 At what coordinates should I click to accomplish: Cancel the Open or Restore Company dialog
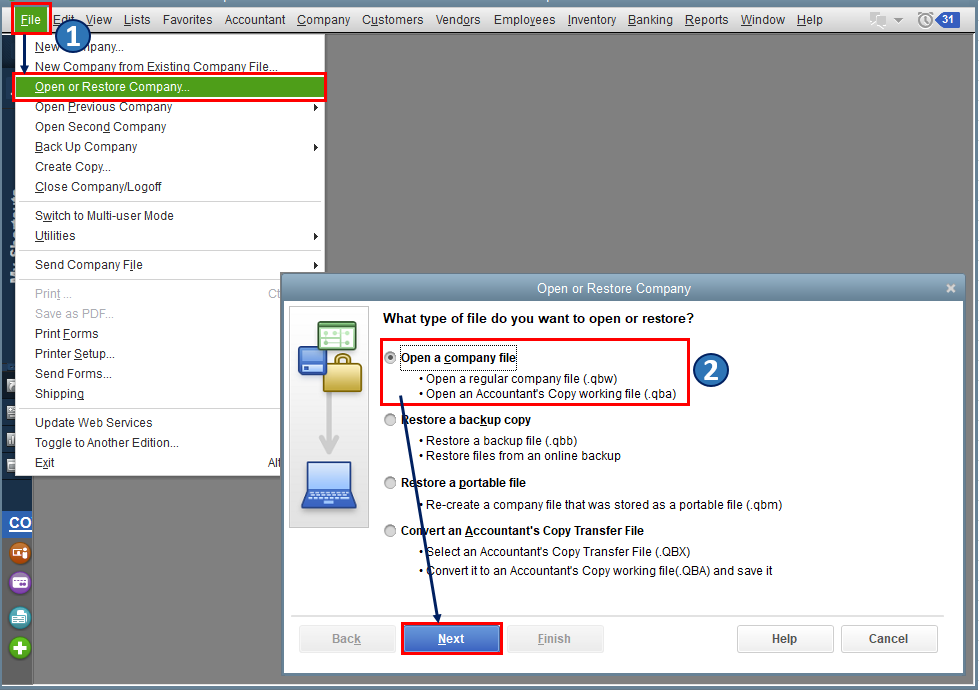[x=888, y=638]
